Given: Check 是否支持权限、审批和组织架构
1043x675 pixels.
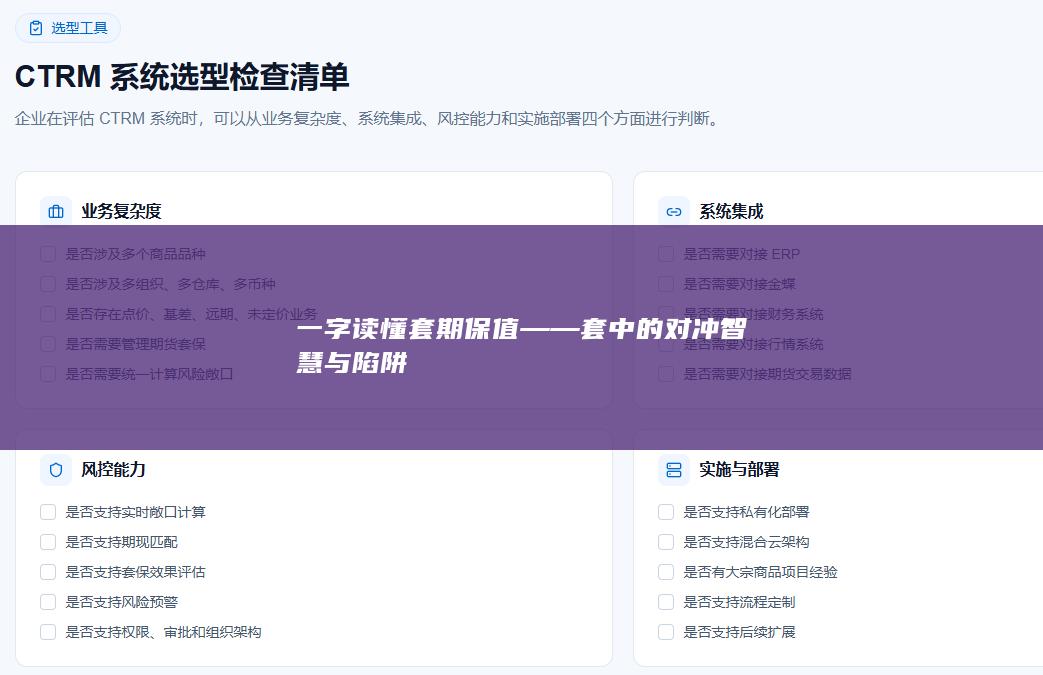Looking at the screenshot, I should coord(48,632).
